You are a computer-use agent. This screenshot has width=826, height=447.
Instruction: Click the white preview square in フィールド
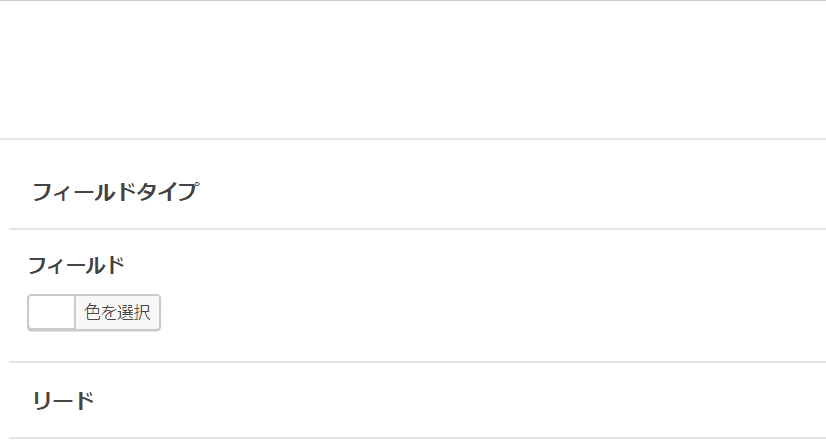(x=51, y=313)
